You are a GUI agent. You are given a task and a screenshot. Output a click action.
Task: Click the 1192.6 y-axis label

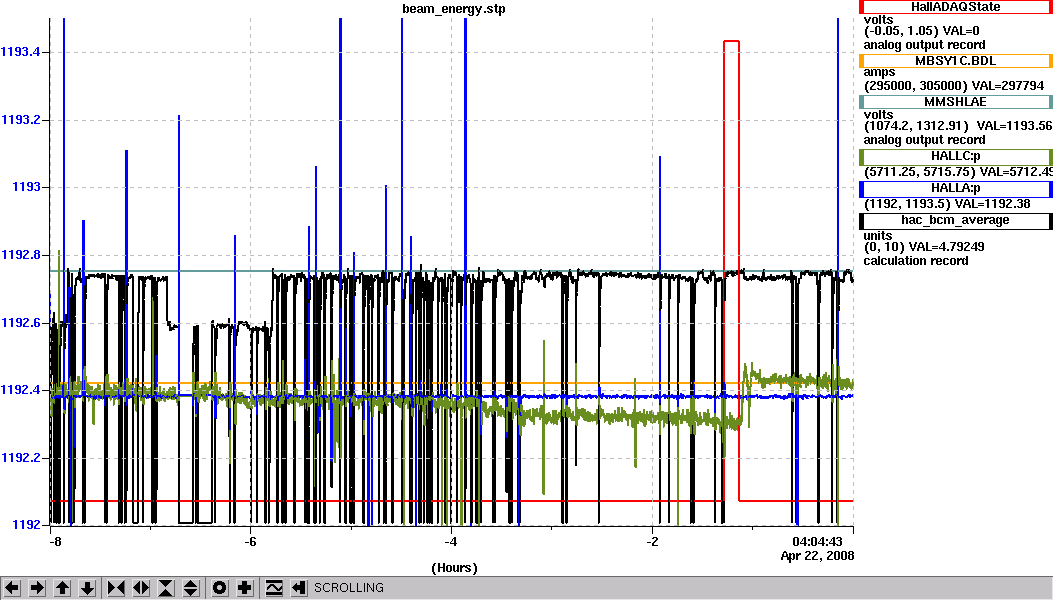pos(20,323)
